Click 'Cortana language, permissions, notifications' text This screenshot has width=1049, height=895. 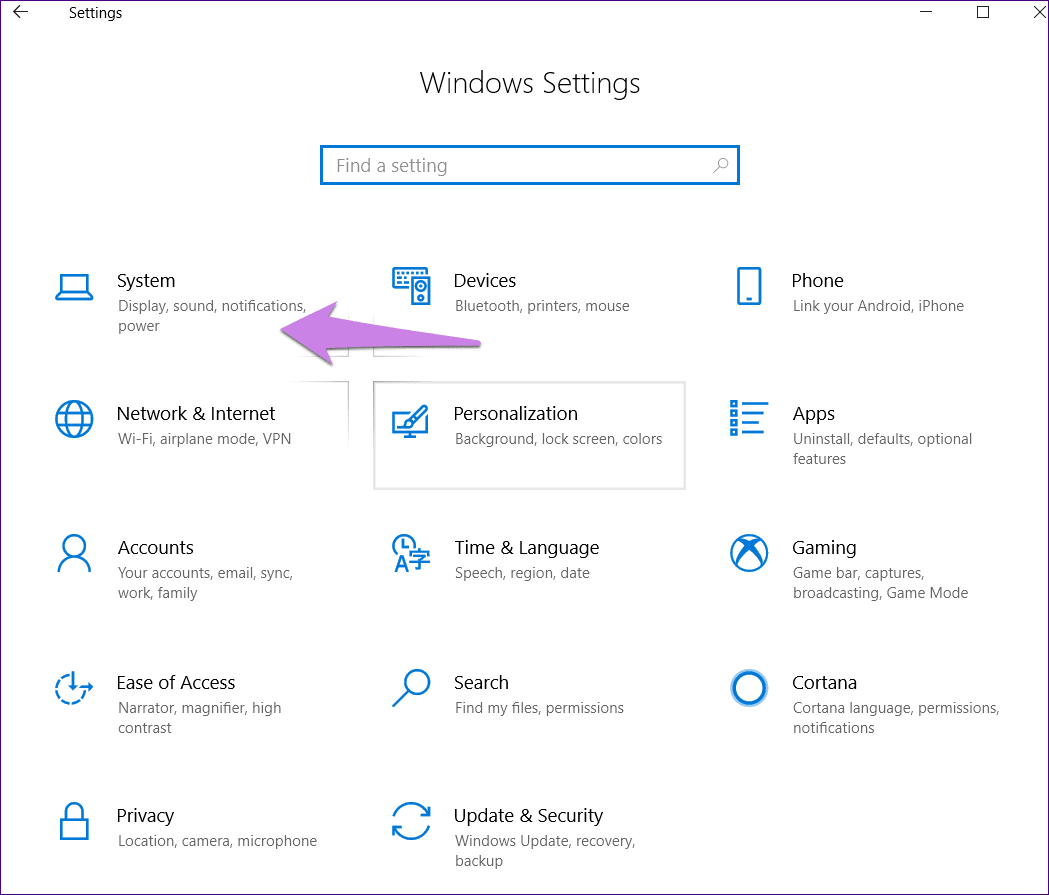click(896, 718)
